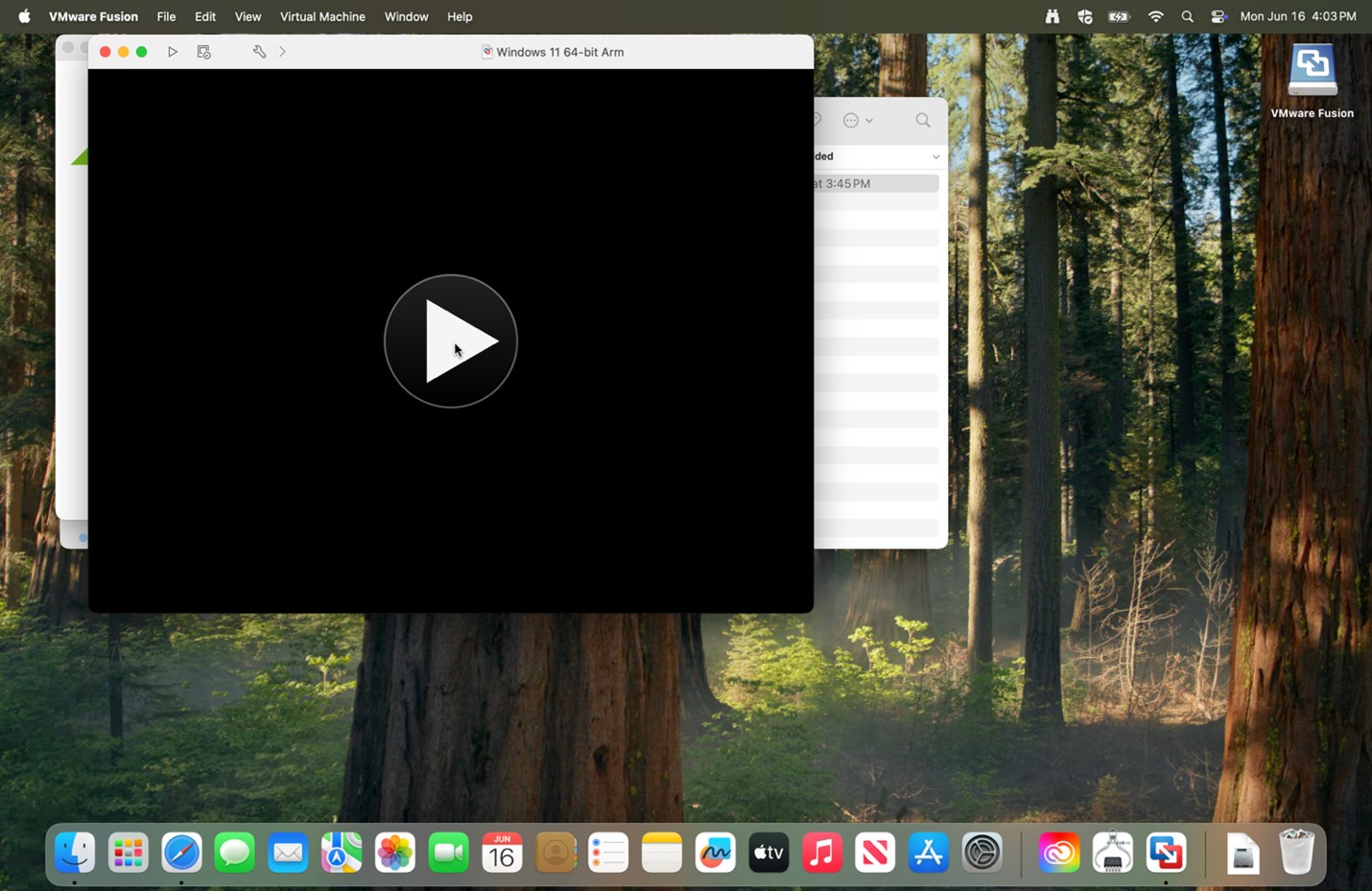Viewport: 1372px width, 891px height.
Task: Open System Settings from the Dock
Action: coord(982,853)
